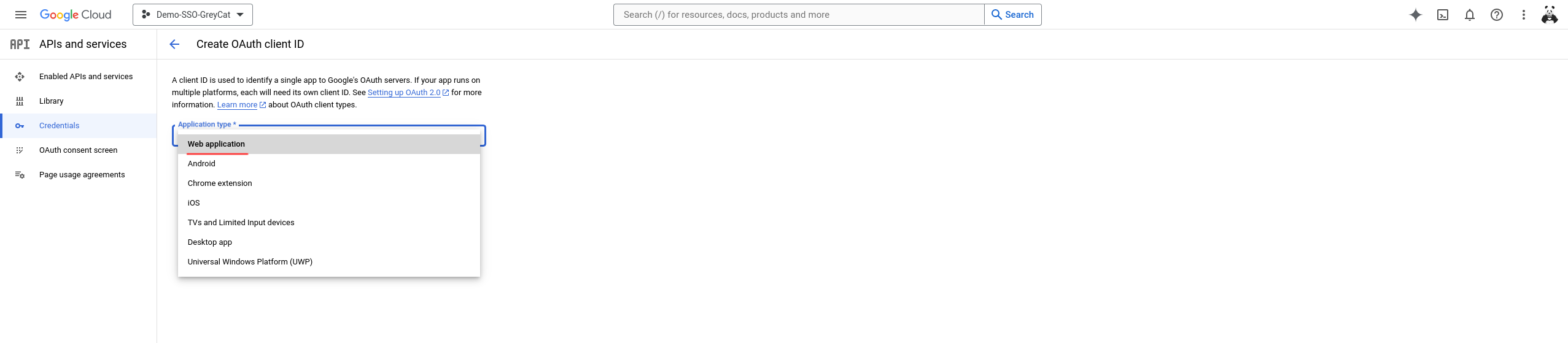Choose iOS application type
The image size is (1568, 343).
(x=329, y=203)
